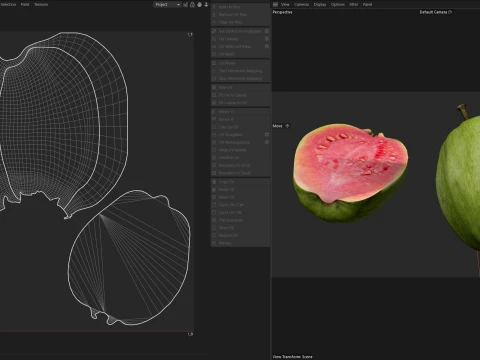The height and width of the screenshot is (360, 480).
Task: Open options gear for Set UVW from Projection
Action: coord(267,31)
